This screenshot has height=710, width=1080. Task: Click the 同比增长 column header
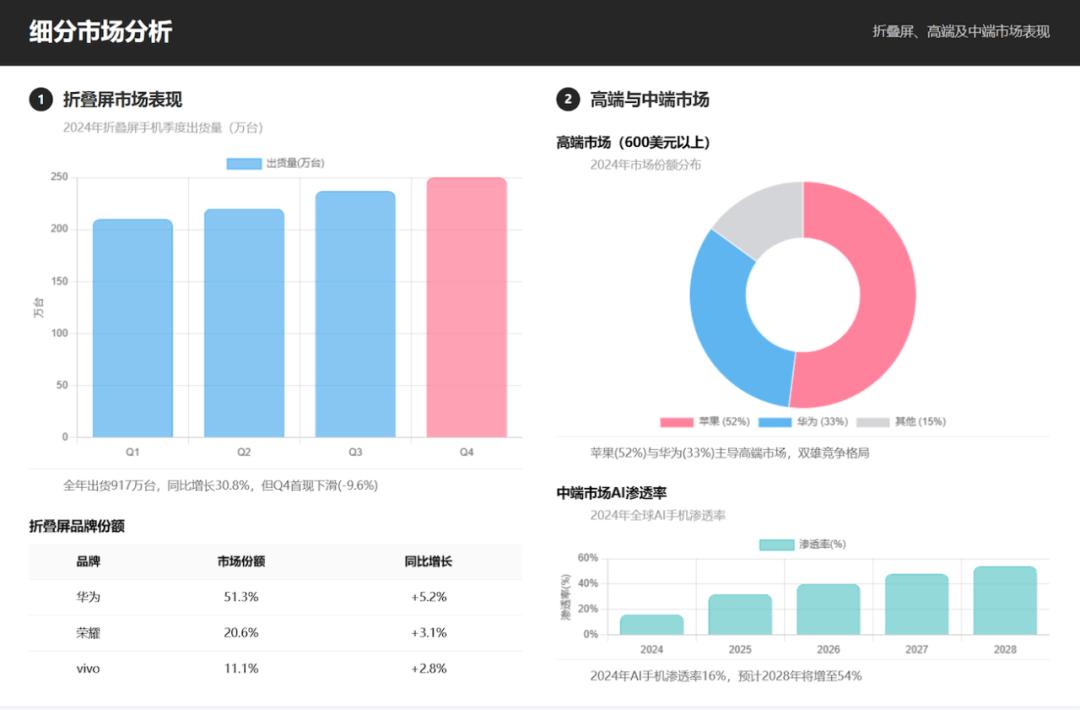pos(428,562)
